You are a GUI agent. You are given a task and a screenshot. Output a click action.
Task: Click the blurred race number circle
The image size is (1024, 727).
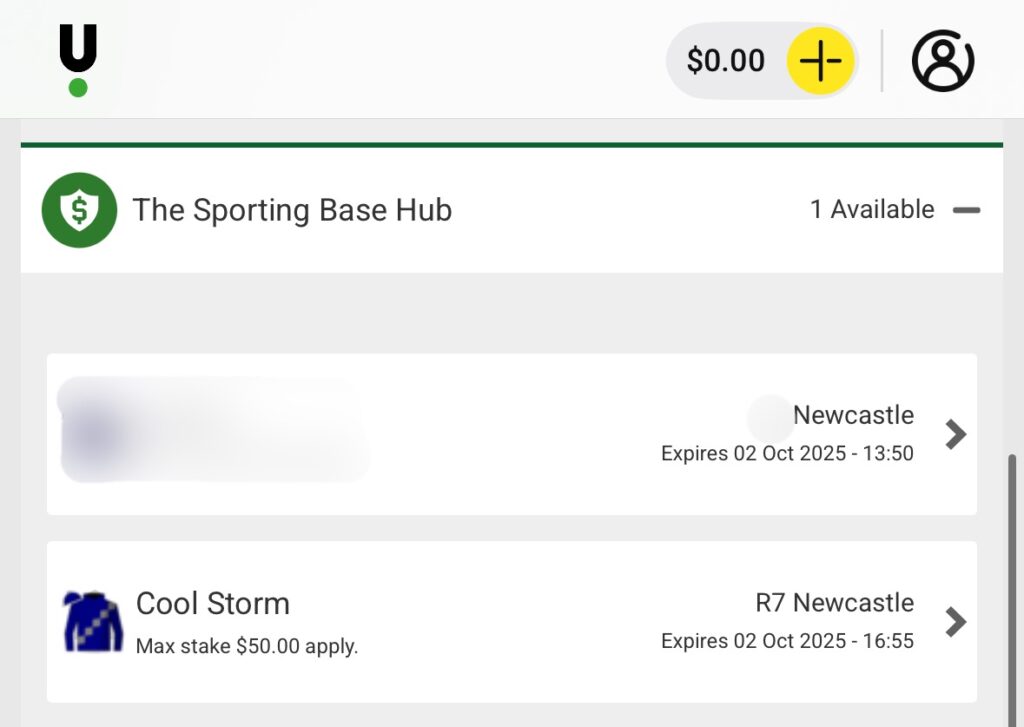[770, 418]
